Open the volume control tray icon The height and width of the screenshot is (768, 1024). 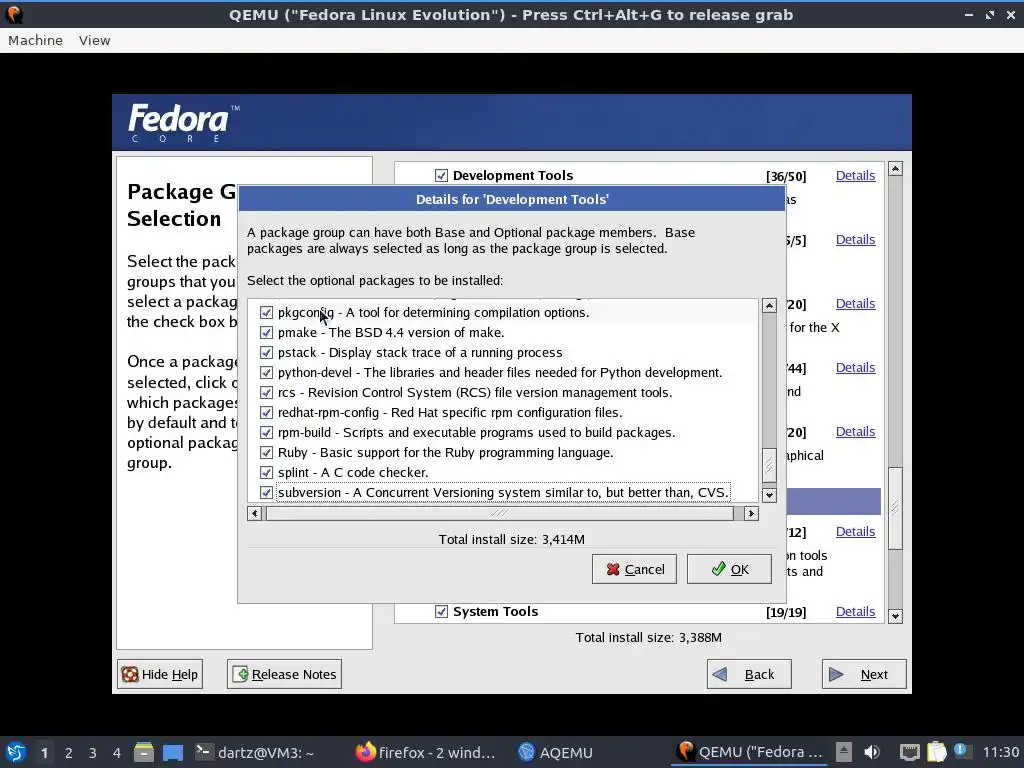pos(872,752)
